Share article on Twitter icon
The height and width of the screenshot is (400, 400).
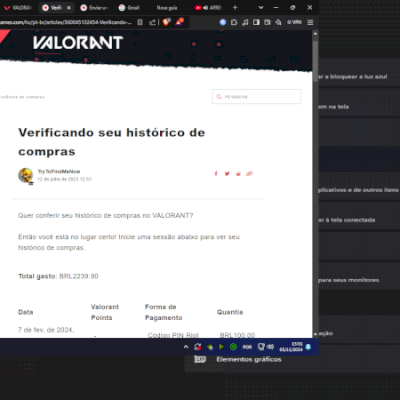click(227, 174)
